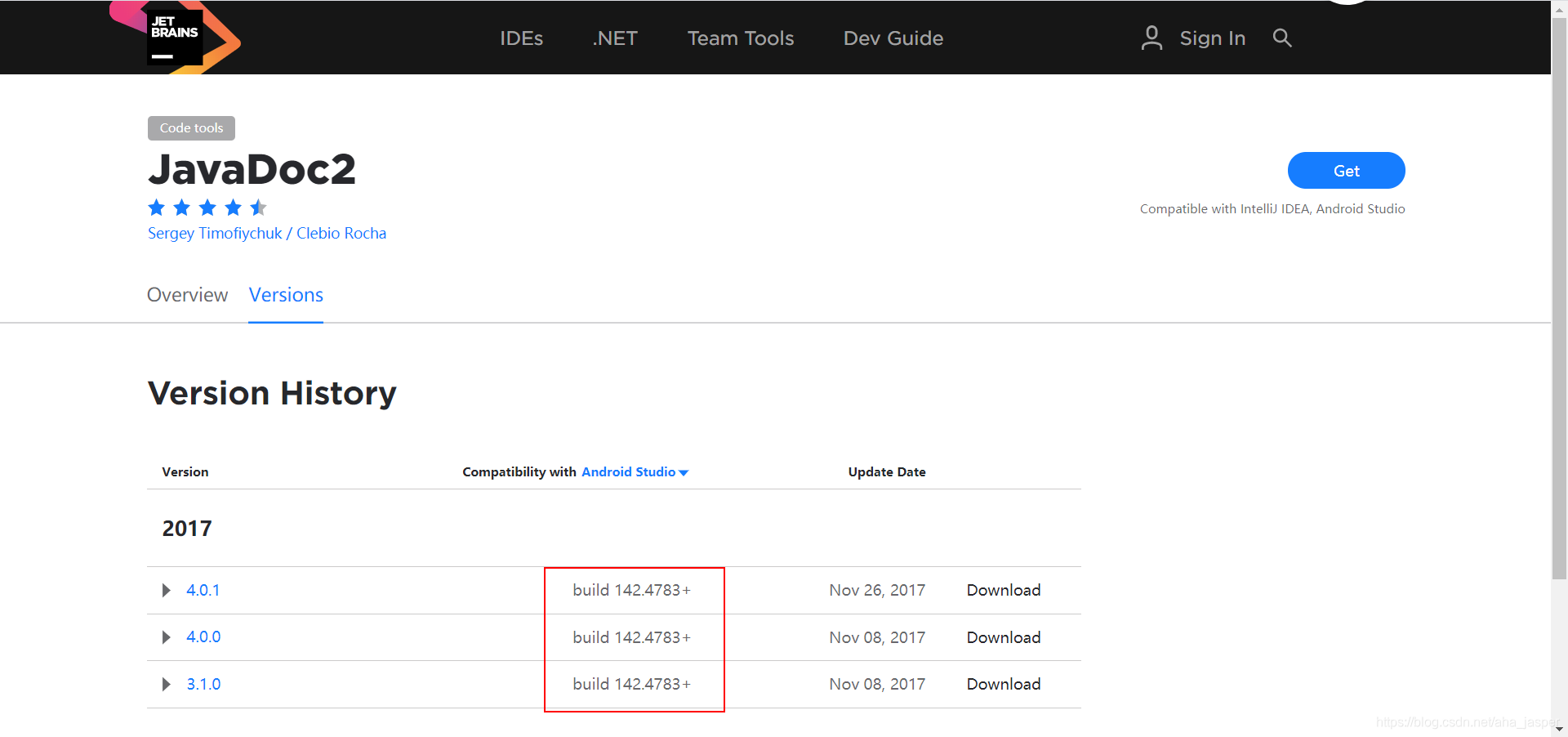The height and width of the screenshot is (737, 1568).
Task: Open the Android Studio compatibility dropdown
Action: pyautogui.click(x=635, y=472)
